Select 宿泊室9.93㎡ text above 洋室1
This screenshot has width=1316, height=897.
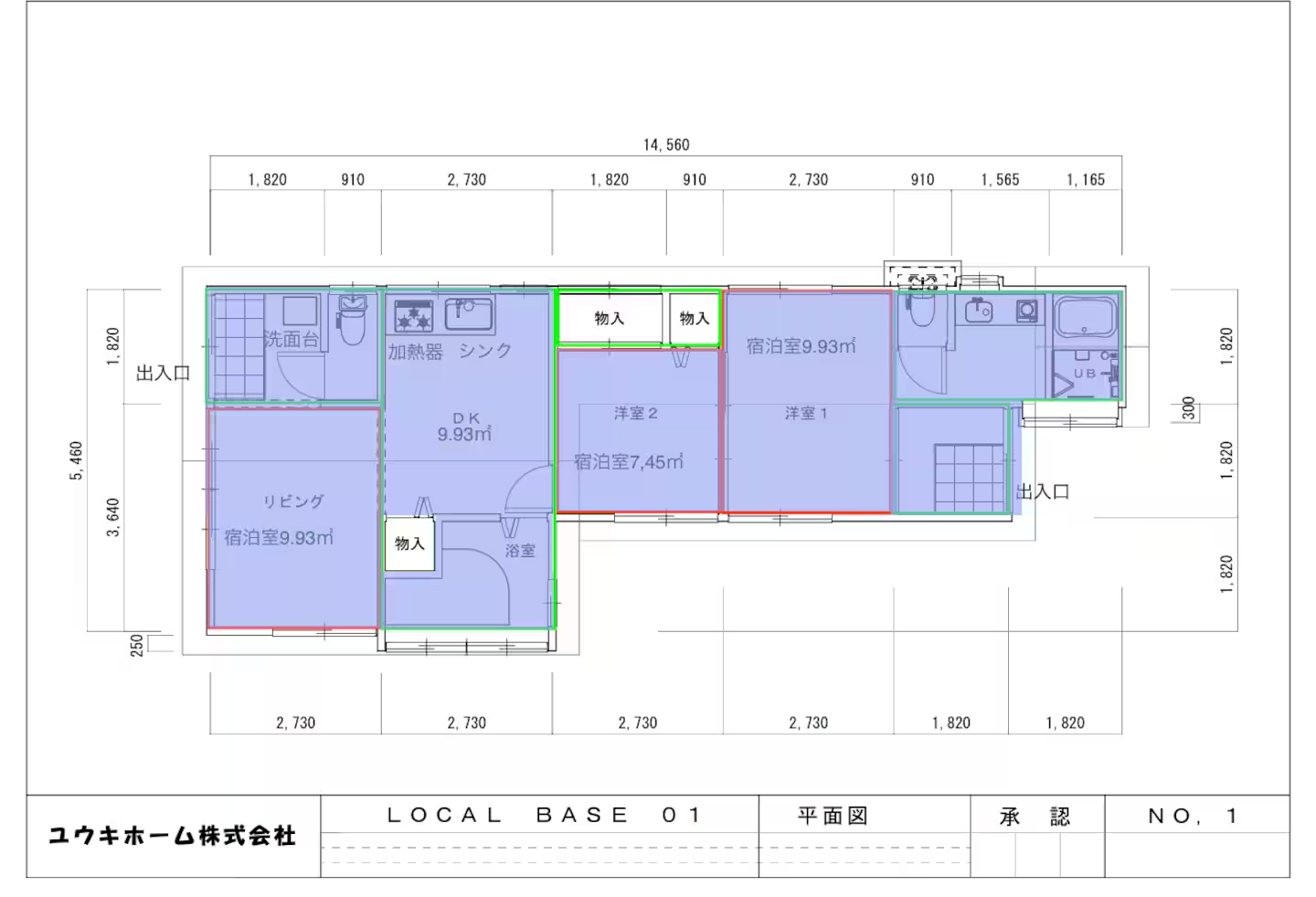pyautogui.click(x=801, y=346)
